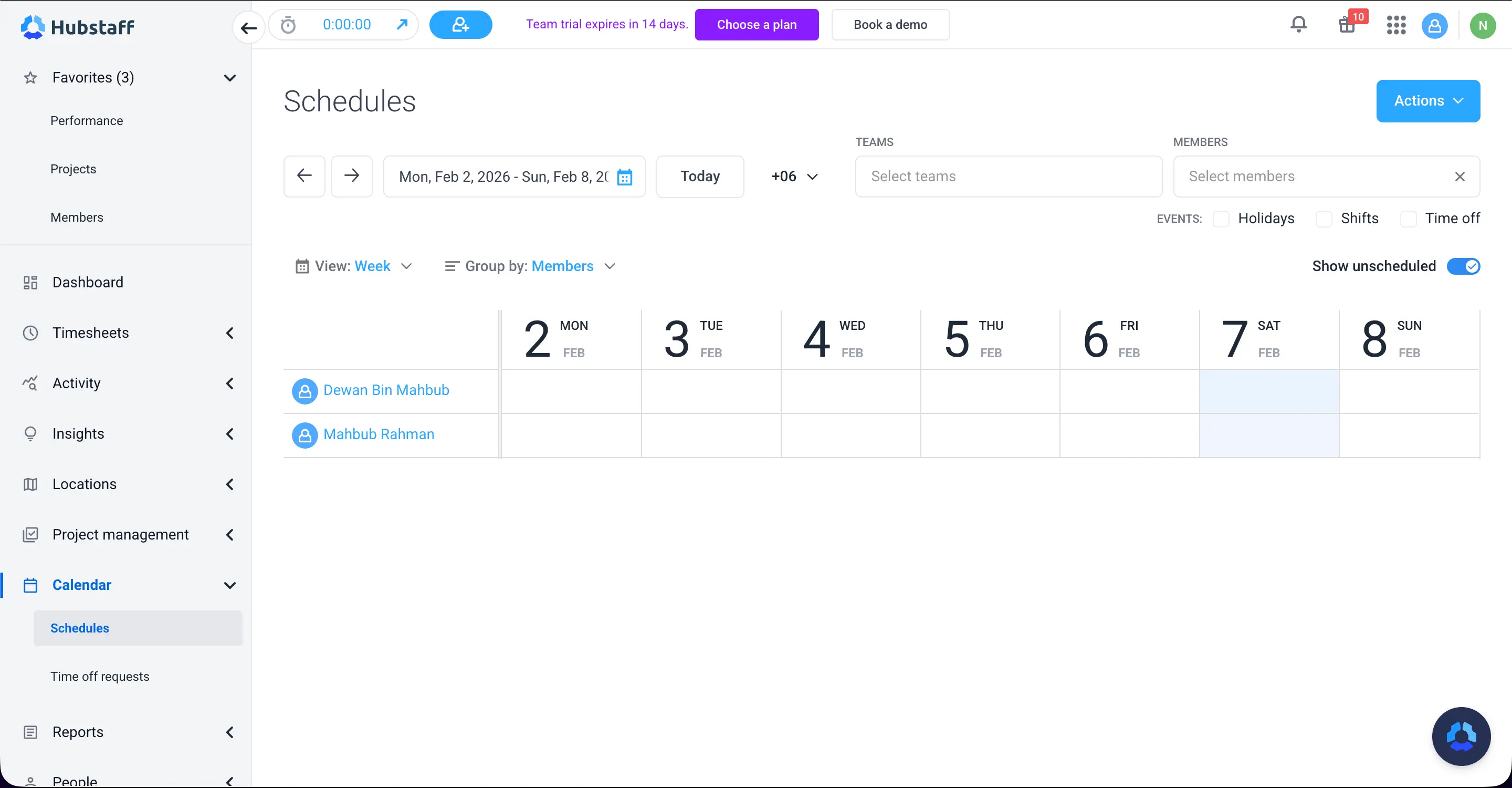Viewport: 1512px width, 788px height.
Task: Click the Favorites star icon
Action: pyautogui.click(x=30, y=78)
